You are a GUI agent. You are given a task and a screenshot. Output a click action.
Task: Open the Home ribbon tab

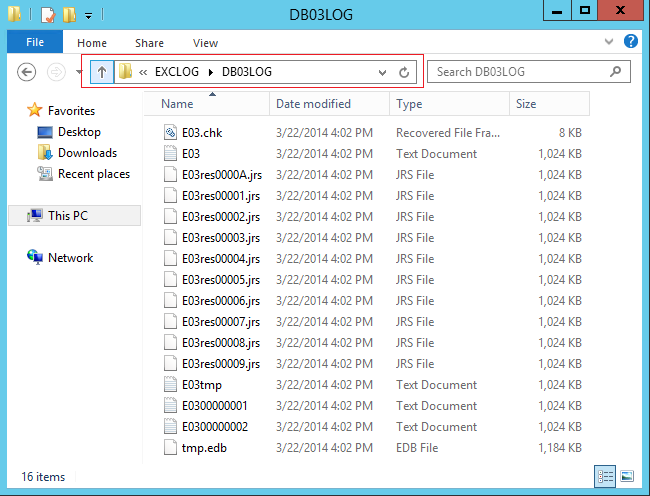pos(92,43)
